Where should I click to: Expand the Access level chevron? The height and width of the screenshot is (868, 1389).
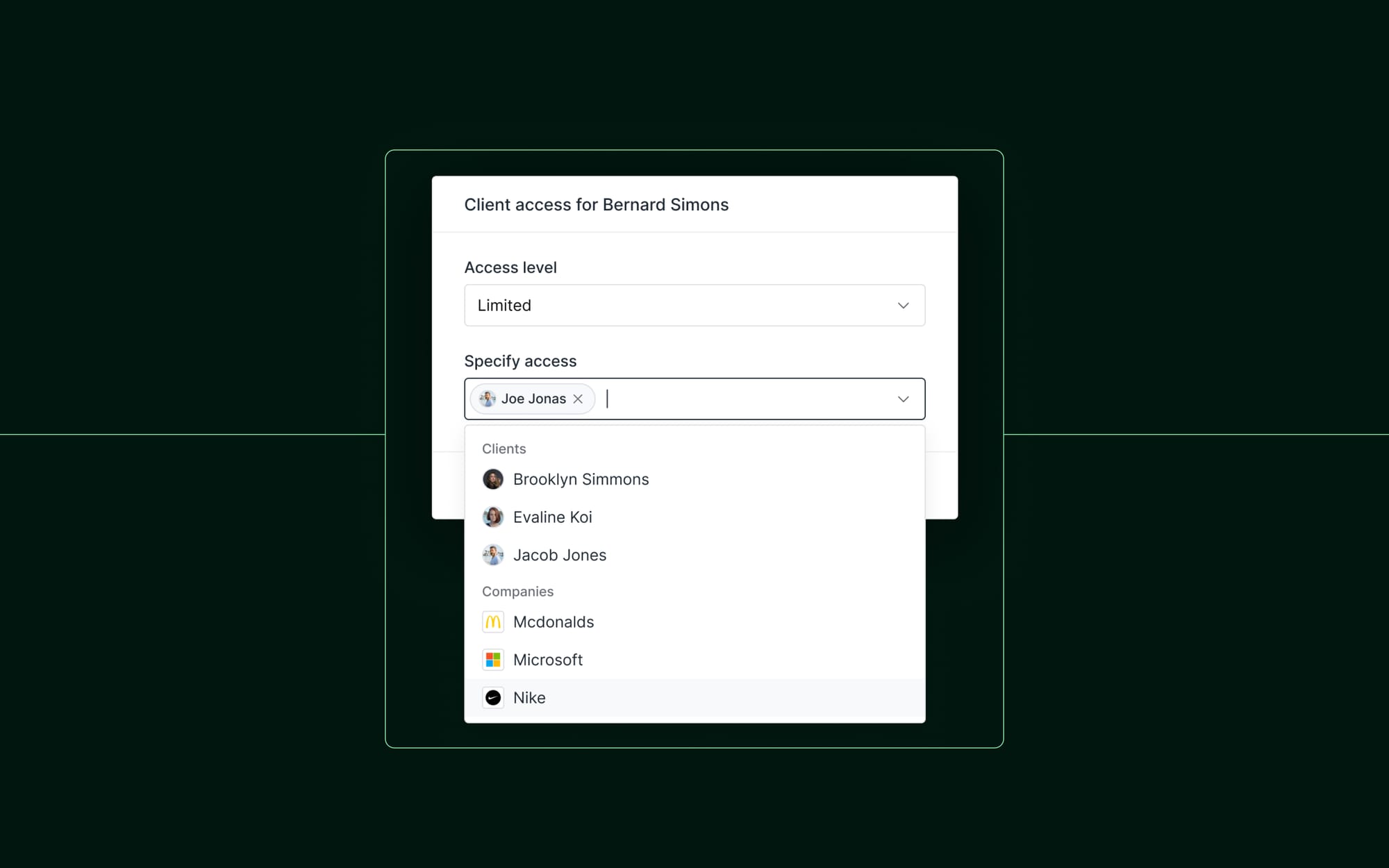coord(903,306)
